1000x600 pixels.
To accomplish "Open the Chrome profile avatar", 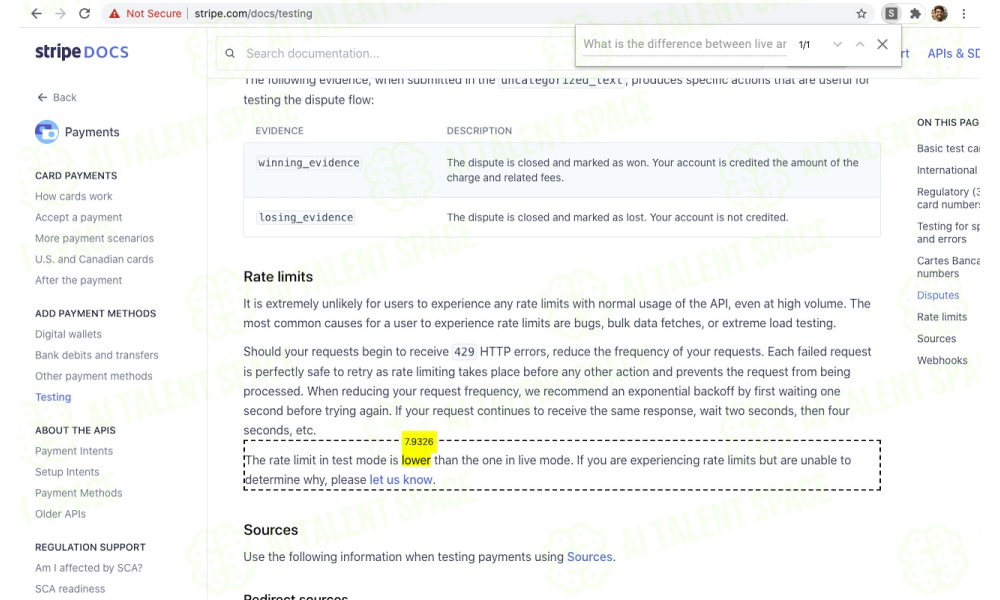I will pos(939,13).
